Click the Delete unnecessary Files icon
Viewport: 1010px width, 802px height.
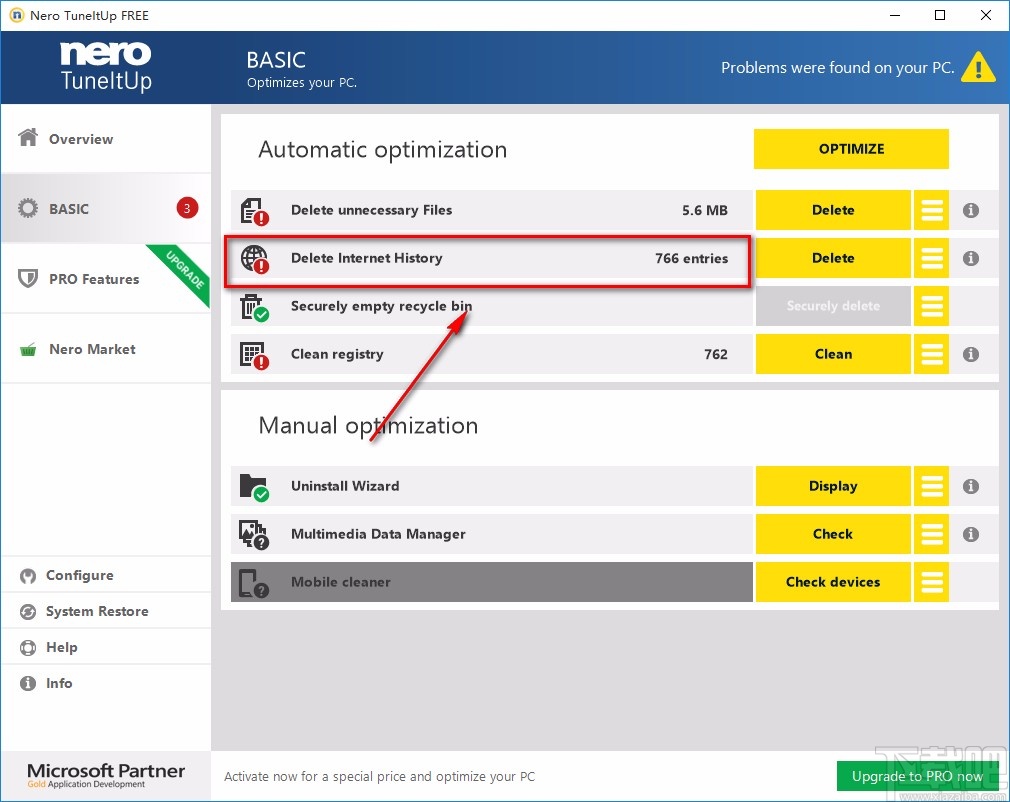tap(254, 211)
